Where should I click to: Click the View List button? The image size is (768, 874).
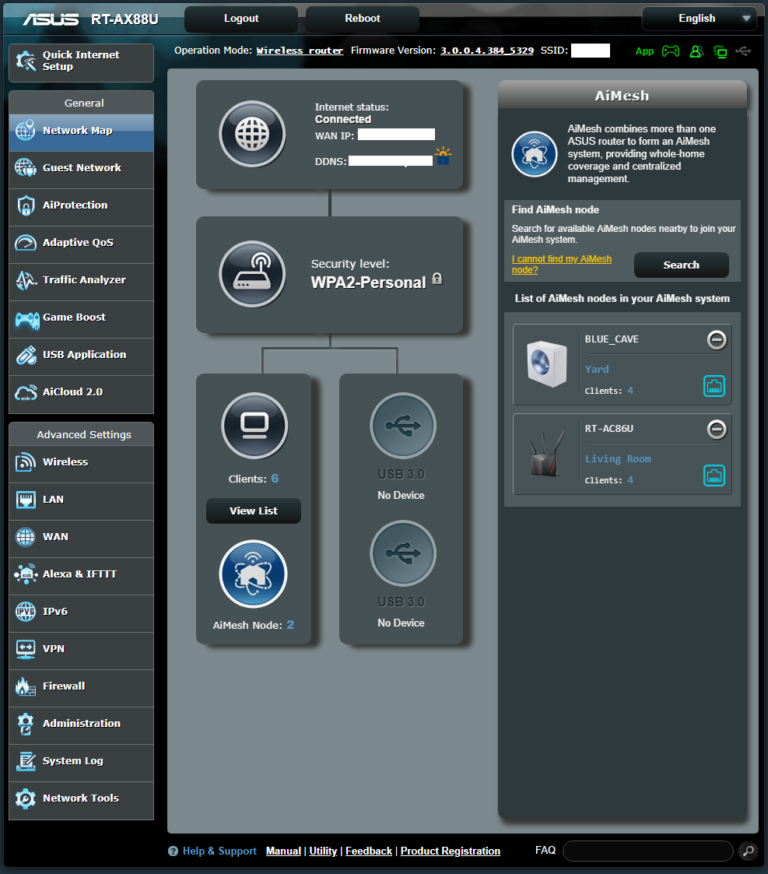(253, 511)
